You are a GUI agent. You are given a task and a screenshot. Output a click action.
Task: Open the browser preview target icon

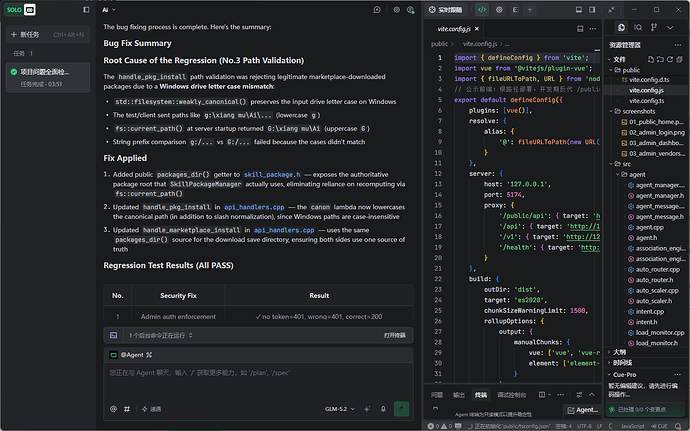click(x=499, y=10)
